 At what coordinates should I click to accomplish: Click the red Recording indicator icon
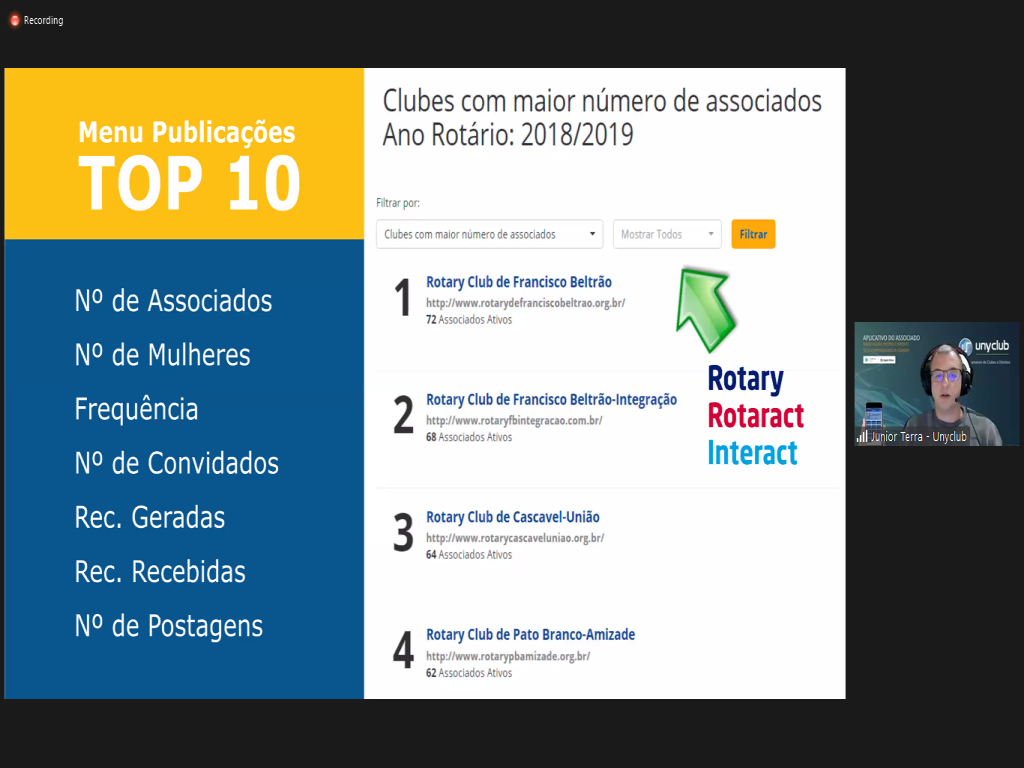15,20
